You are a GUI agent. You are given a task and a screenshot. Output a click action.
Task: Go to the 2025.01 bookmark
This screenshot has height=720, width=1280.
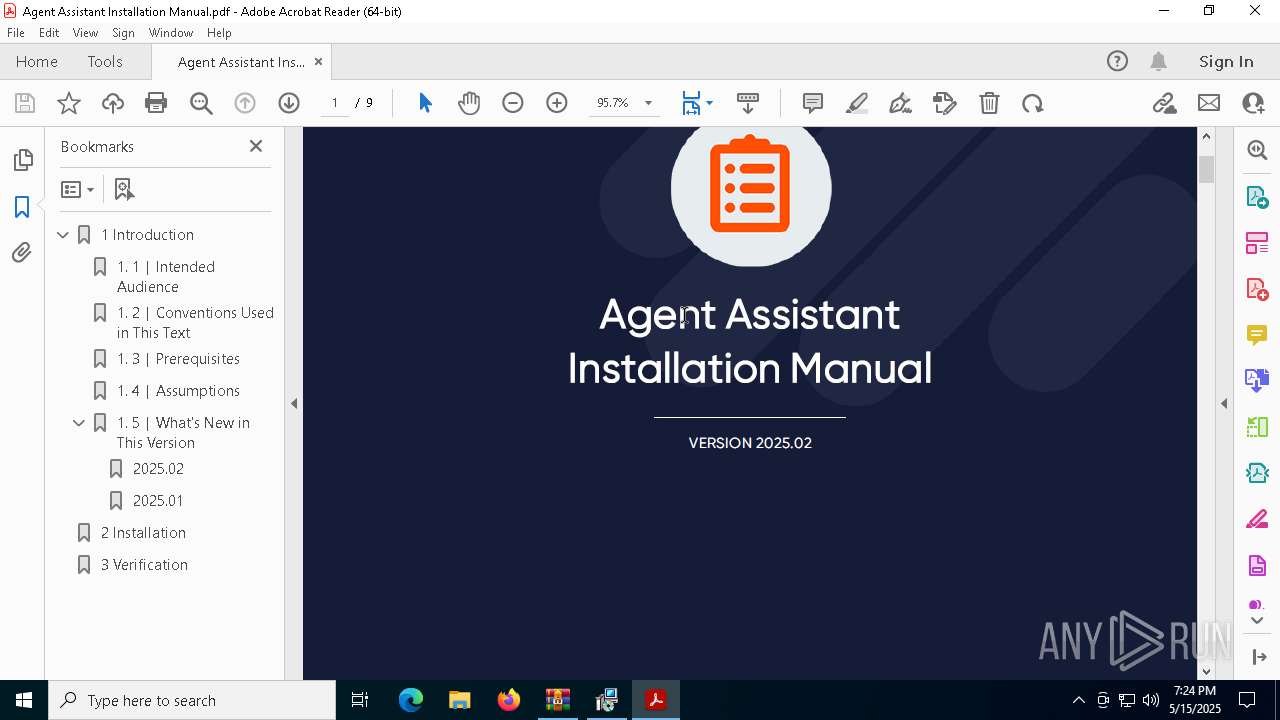tap(158, 501)
